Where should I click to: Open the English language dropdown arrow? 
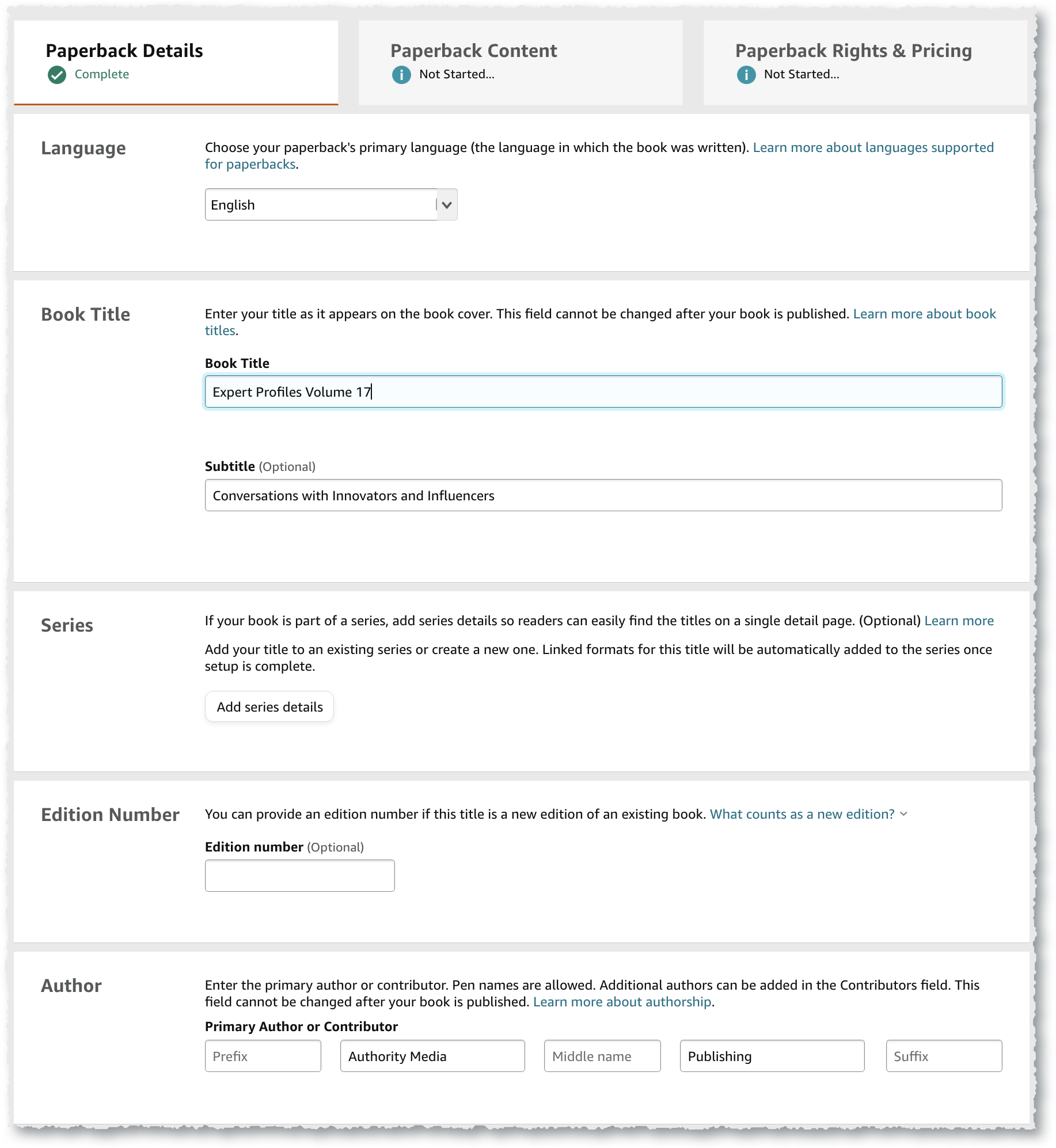(447, 204)
